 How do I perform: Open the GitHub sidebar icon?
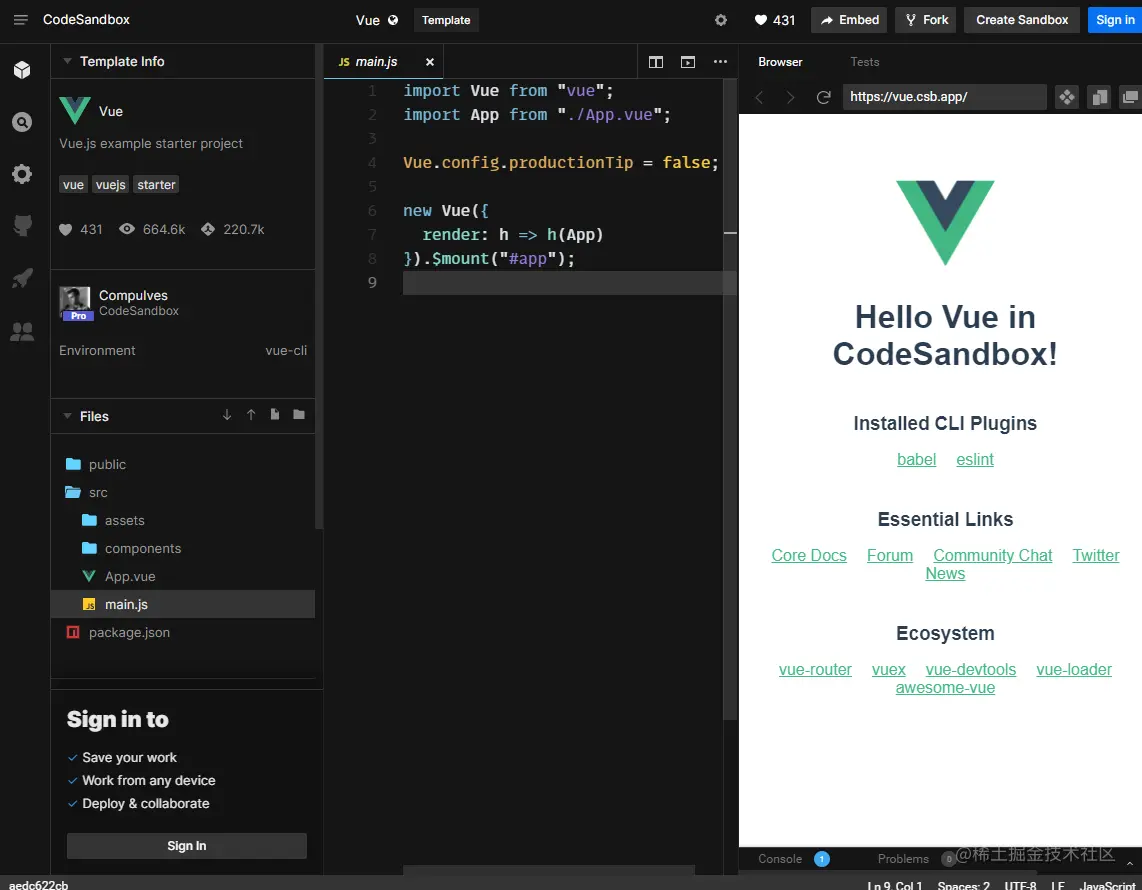[x=22, y=226]
